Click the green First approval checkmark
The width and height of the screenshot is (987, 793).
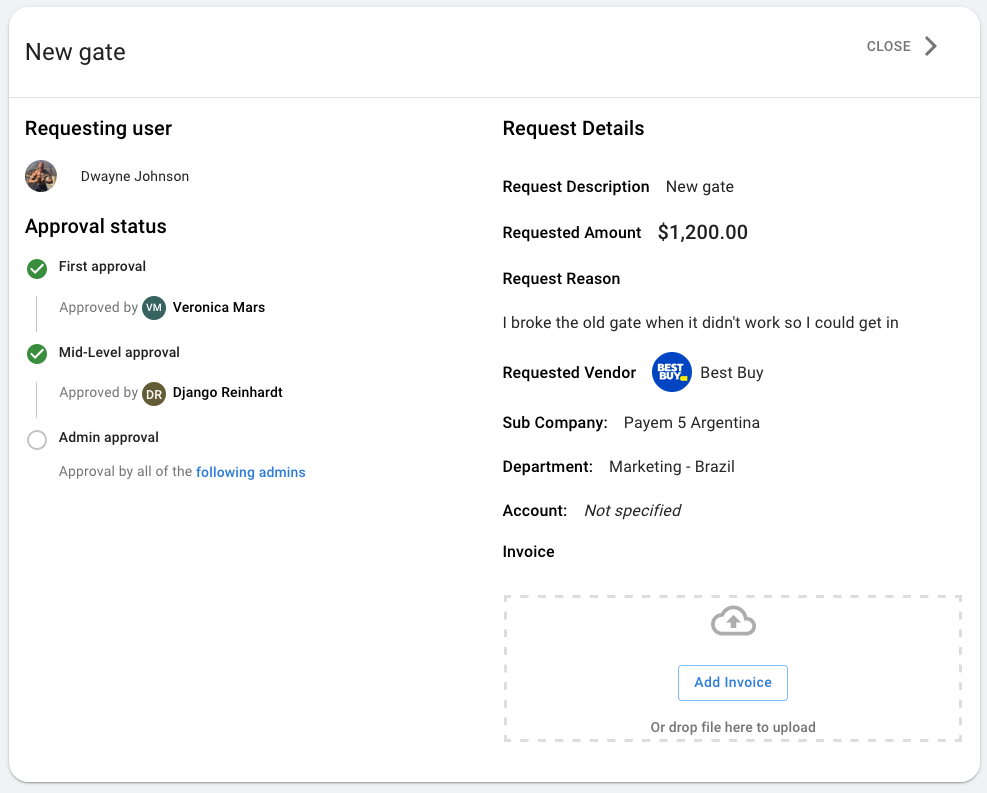click(37, 268)
